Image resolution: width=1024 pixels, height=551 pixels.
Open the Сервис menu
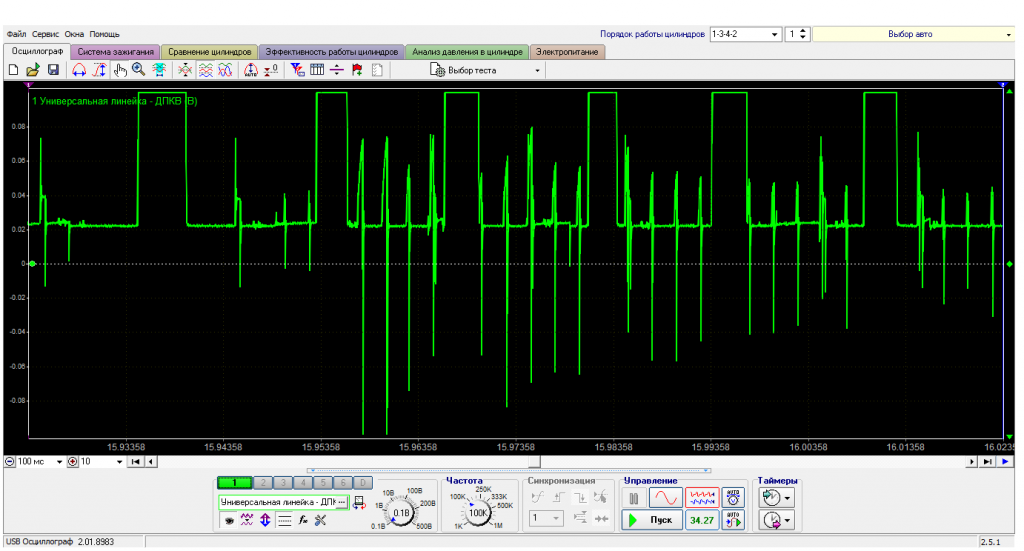point(46,34)
